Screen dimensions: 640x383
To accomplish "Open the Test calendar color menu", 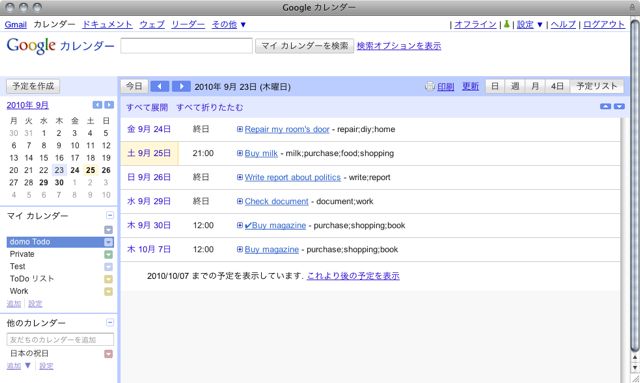I will pyautogui.click(x=108, y=267).
